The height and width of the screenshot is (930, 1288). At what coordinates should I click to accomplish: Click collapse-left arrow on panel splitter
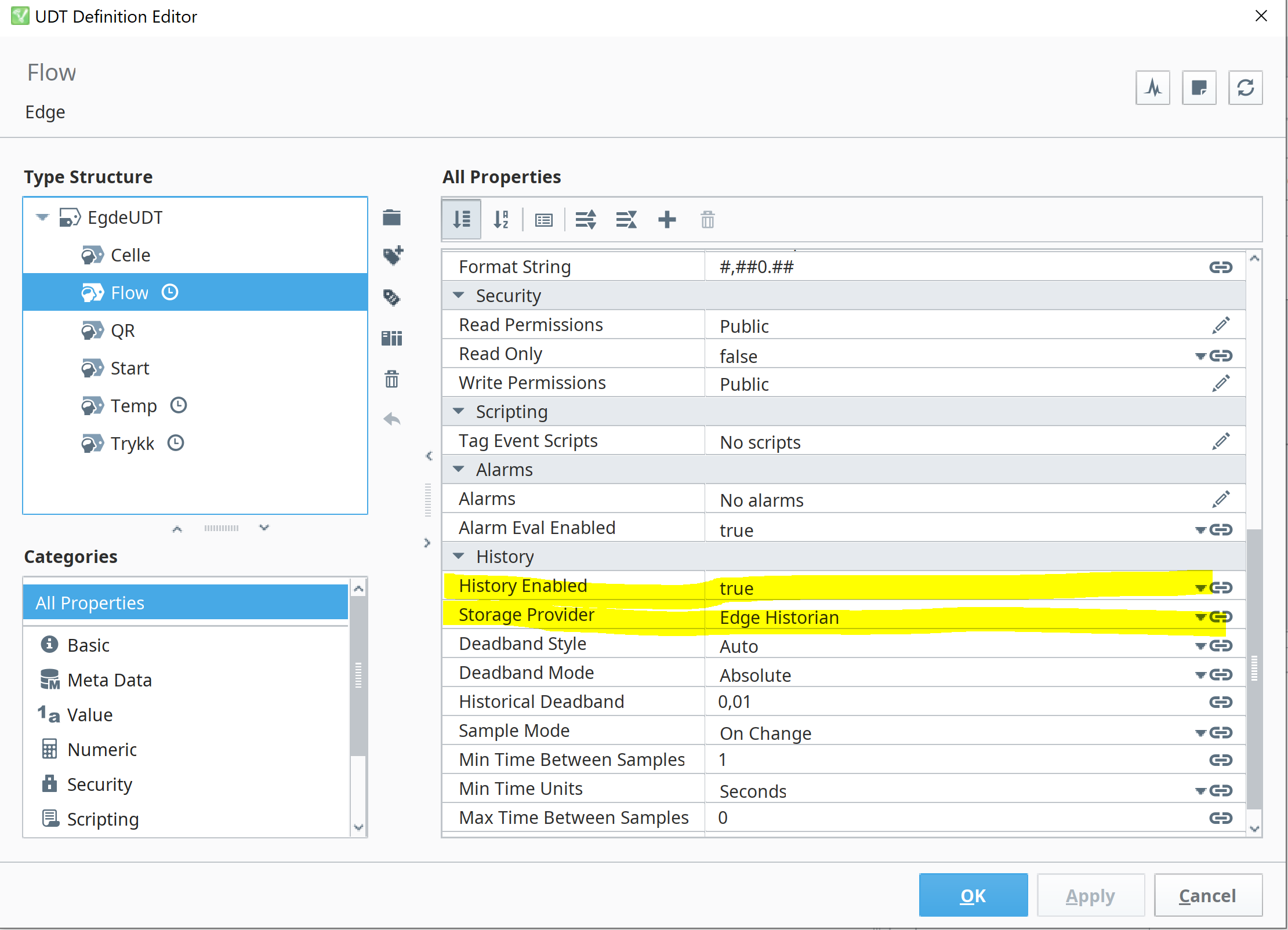(x=429, y=456)
